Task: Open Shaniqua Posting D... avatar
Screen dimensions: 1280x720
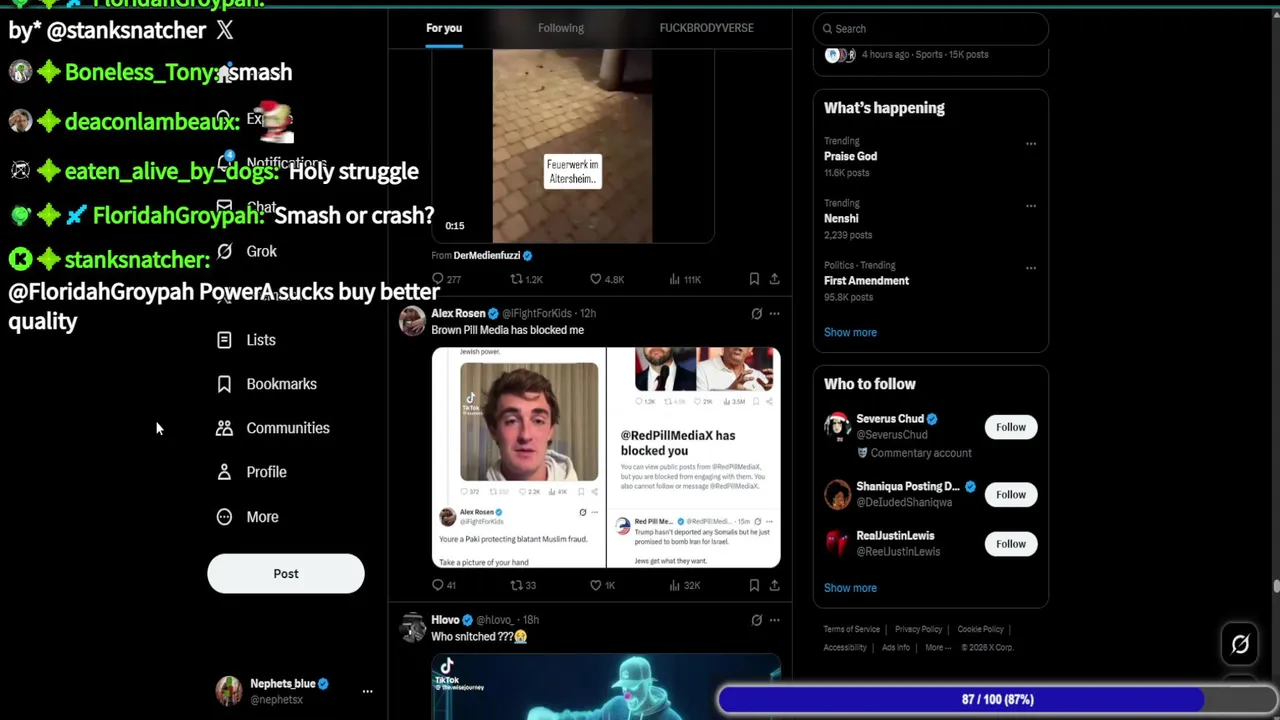Action: pos(837,493)
